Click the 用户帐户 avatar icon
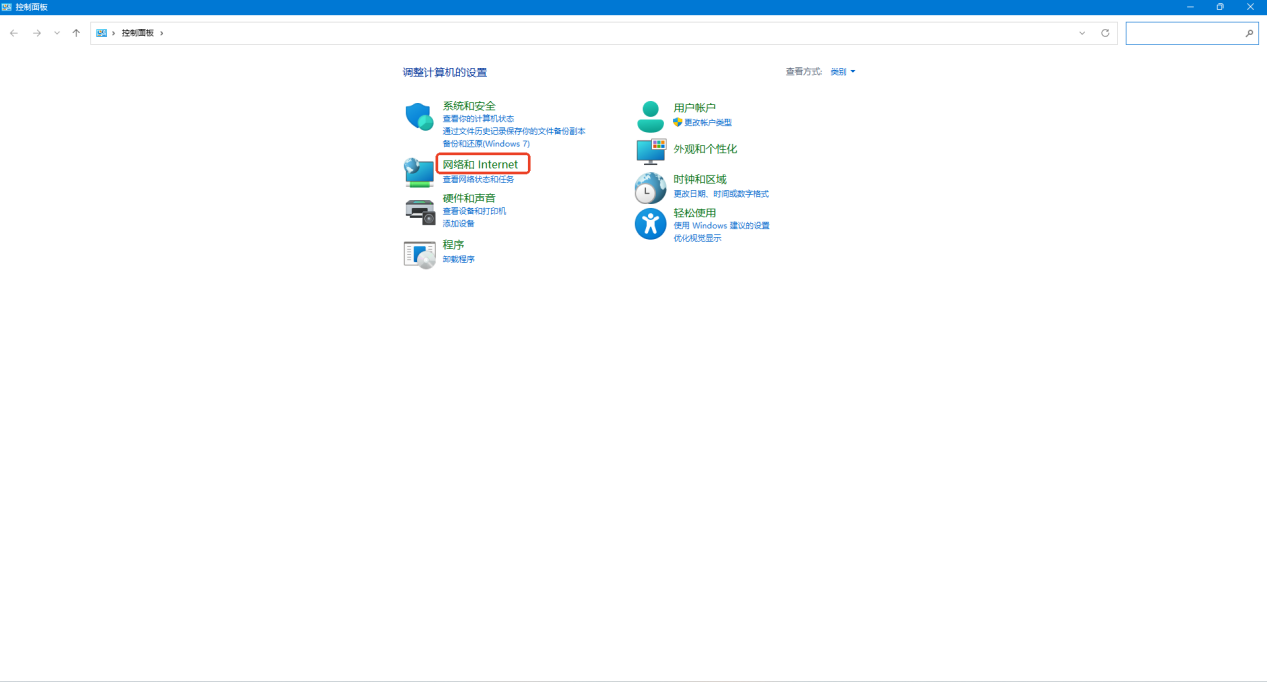This screenshot has width=1267, height=682. [650, 116]
